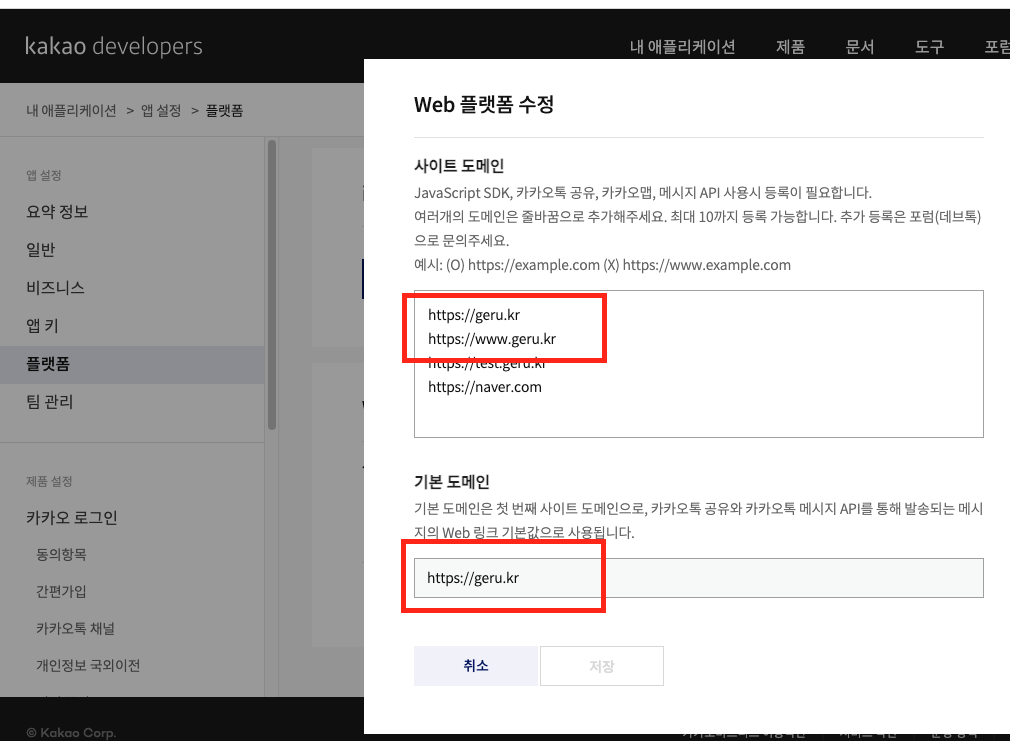Click 앱 설정 breadcrumb link
Image resolution: width=1010 pixels, height=741 pixels.
point(161,111)
